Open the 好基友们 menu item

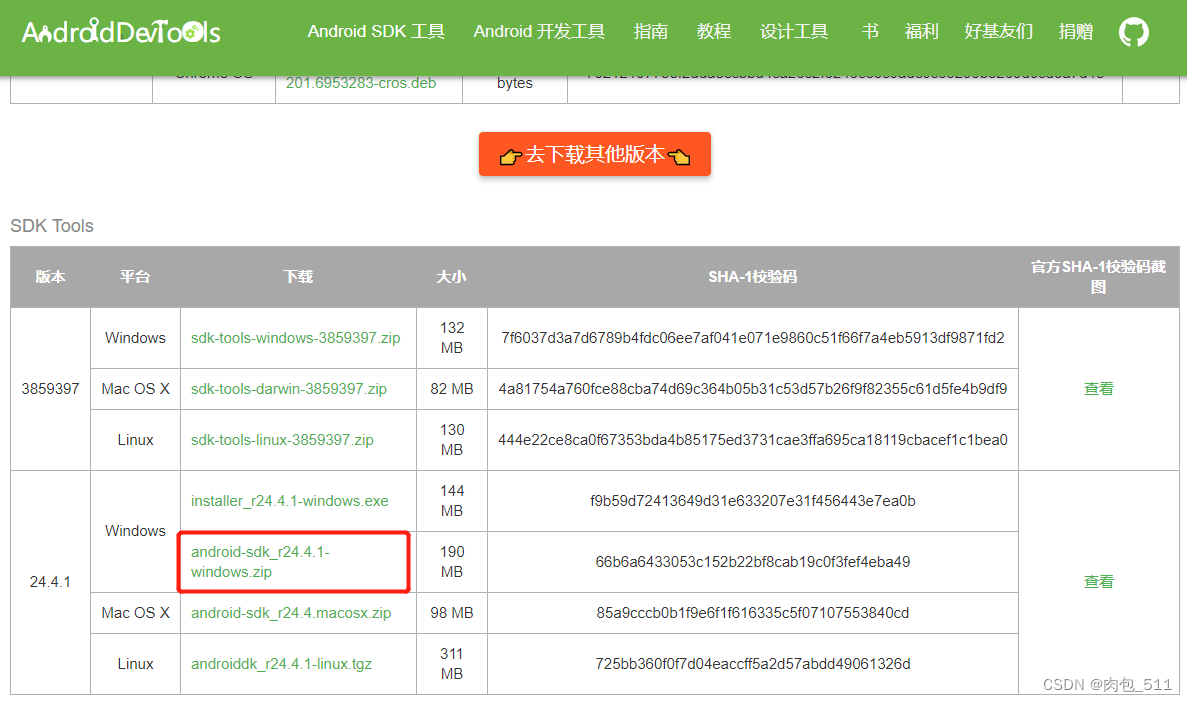(x=999, y=32)
